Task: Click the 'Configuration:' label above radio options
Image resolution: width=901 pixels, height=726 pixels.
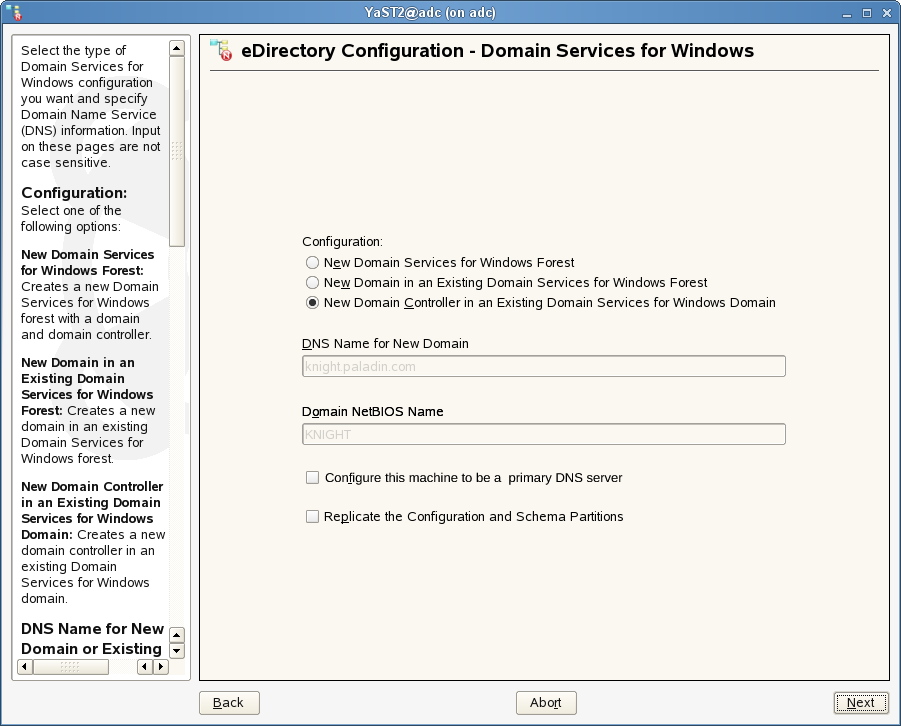Action: click(x=342, y=242)
